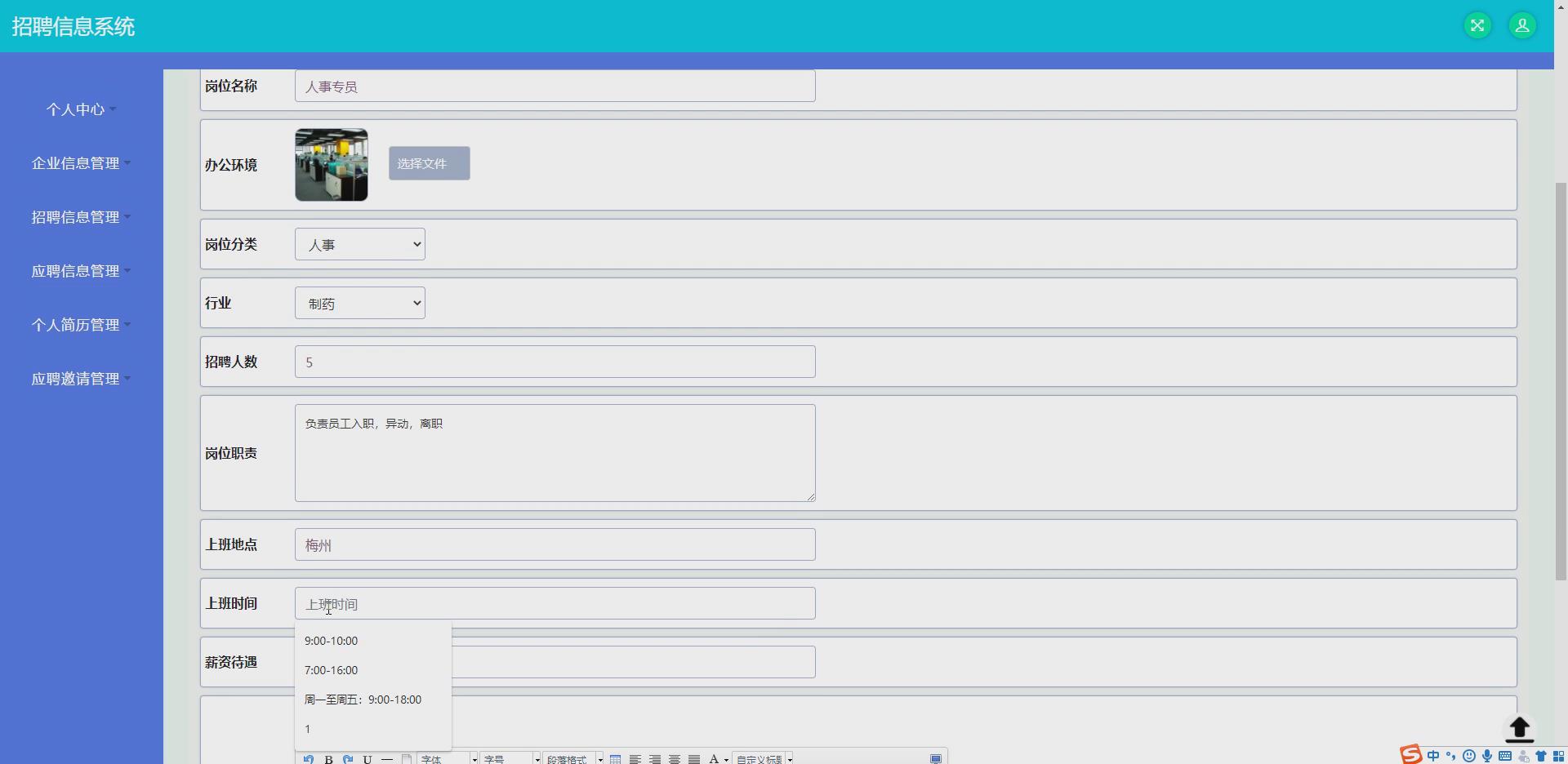This screenshot has width=1568, height=764.
Task: Click the Sogou input method logo
Action: pyautogui.click(x=1410, y=755)
